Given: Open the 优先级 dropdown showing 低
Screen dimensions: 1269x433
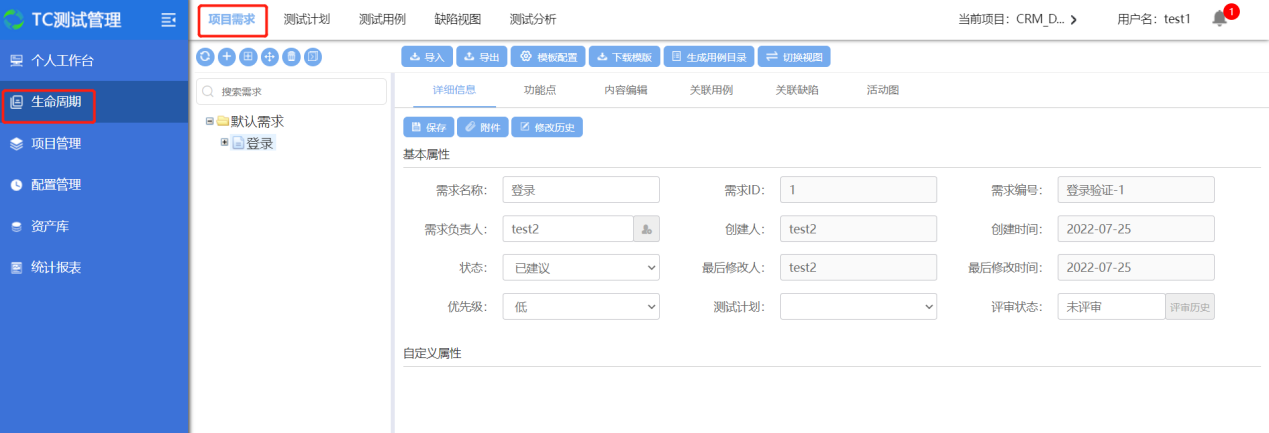Looking at the screenshot, I should pos(581,307).
